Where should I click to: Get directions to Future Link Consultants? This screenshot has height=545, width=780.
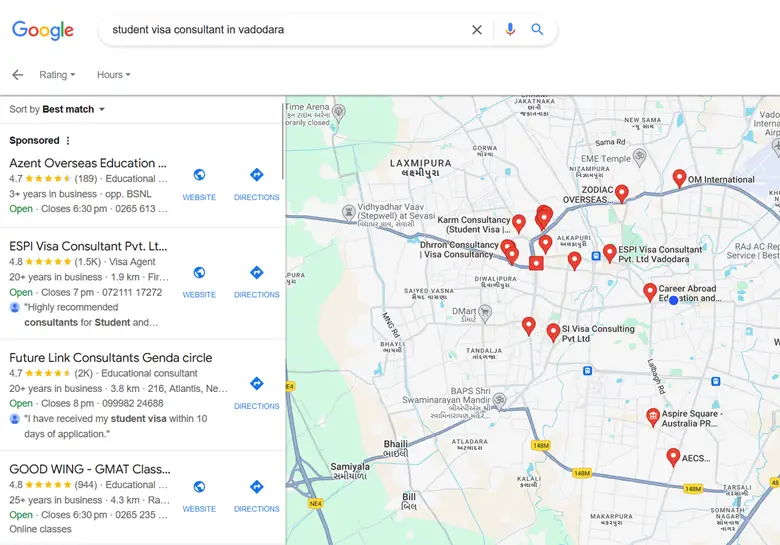point(257,383)
